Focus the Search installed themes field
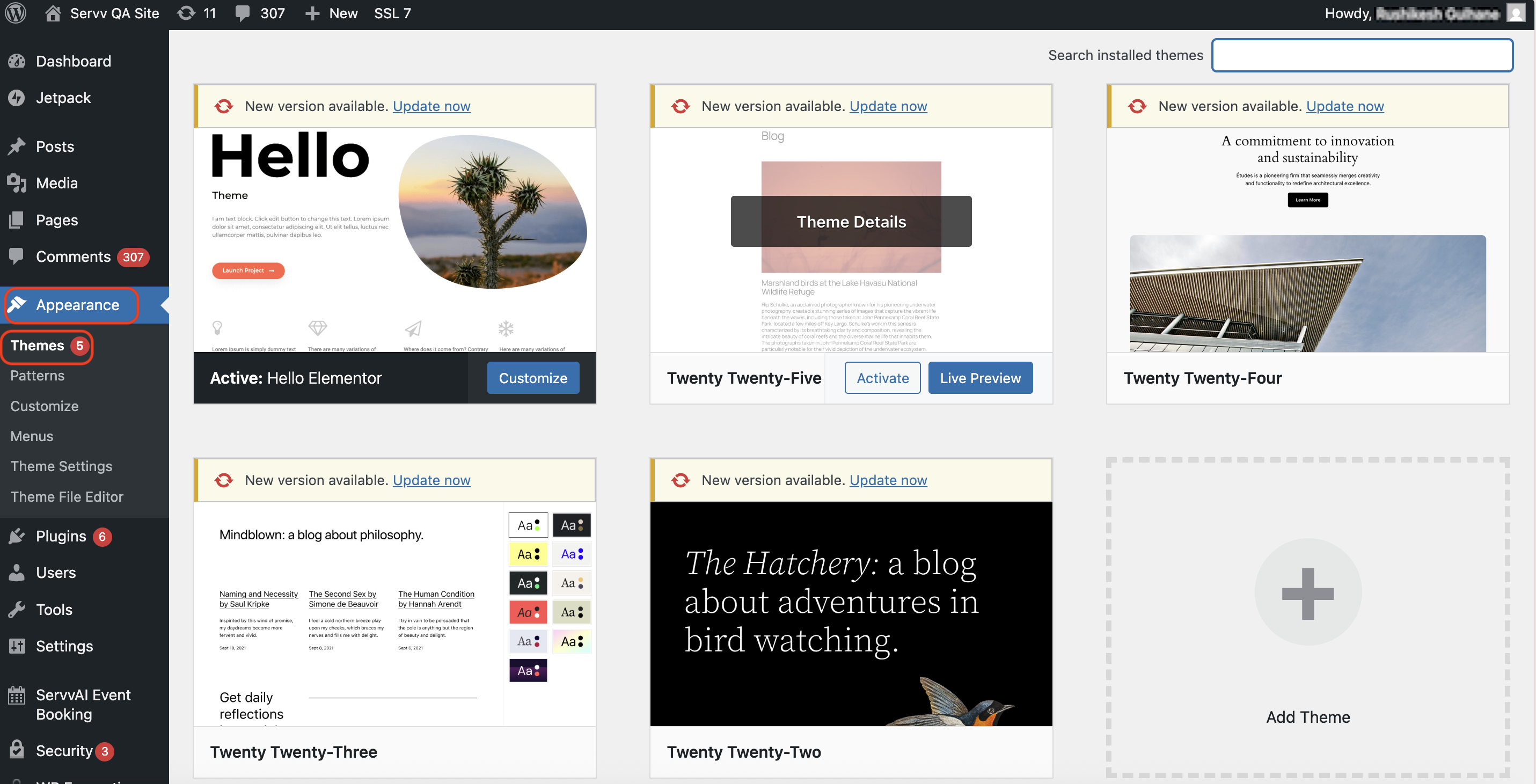The image size is (1536, 784). 1362,55
